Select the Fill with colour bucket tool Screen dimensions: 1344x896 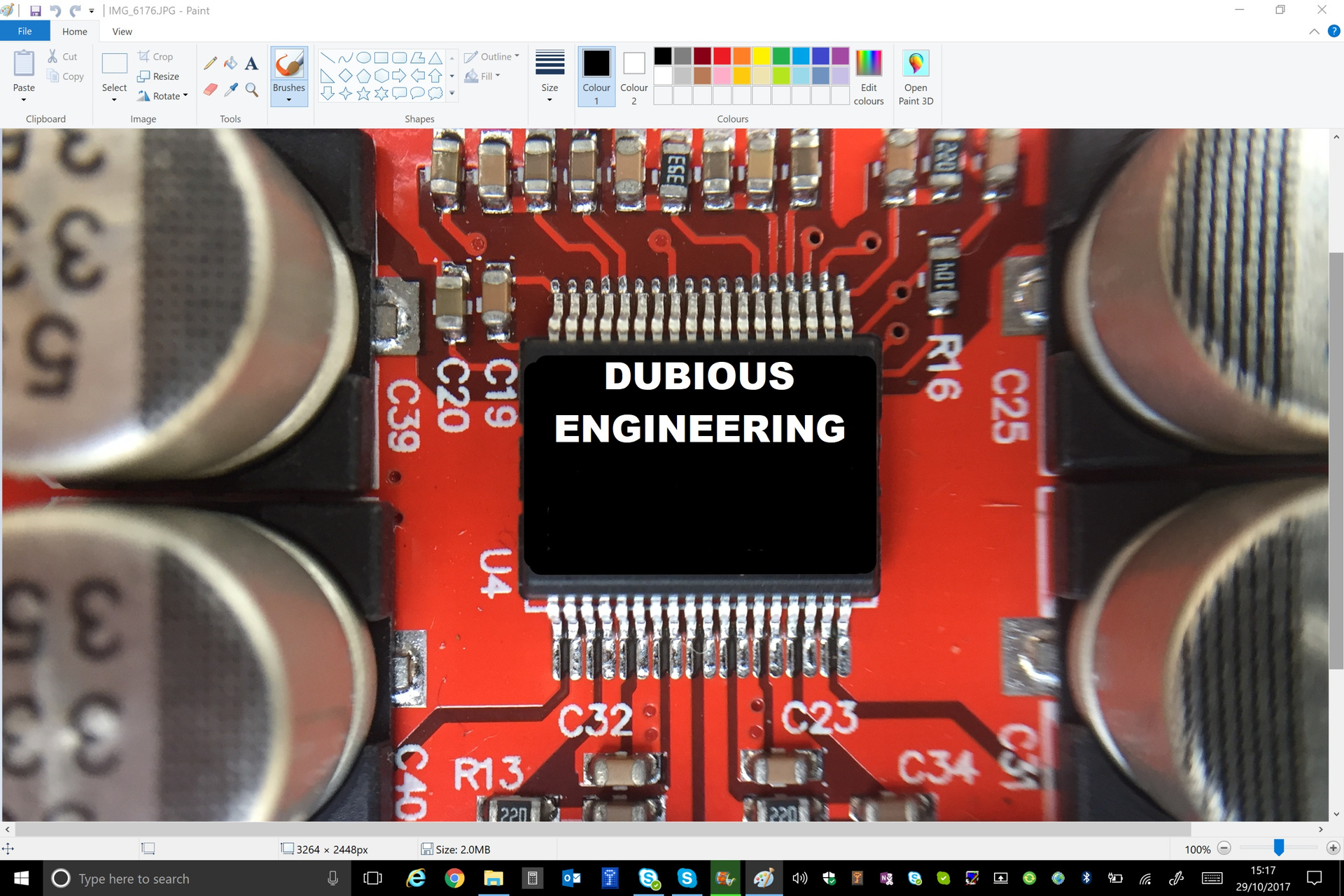pyautogui.click(x=230, y=64)
